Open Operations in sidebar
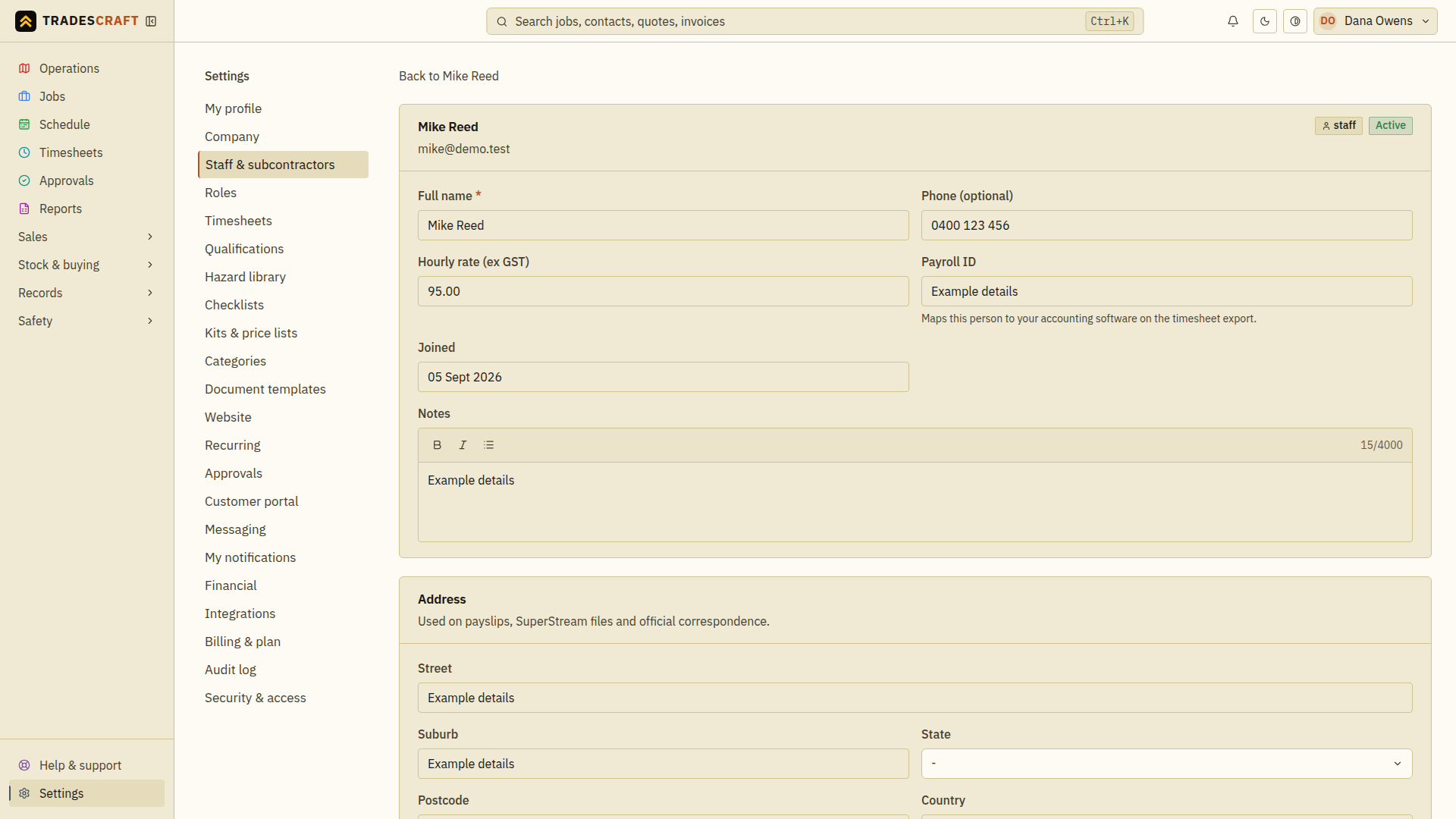The width and height of the screenshot is (1456, 819). point(86,68)
